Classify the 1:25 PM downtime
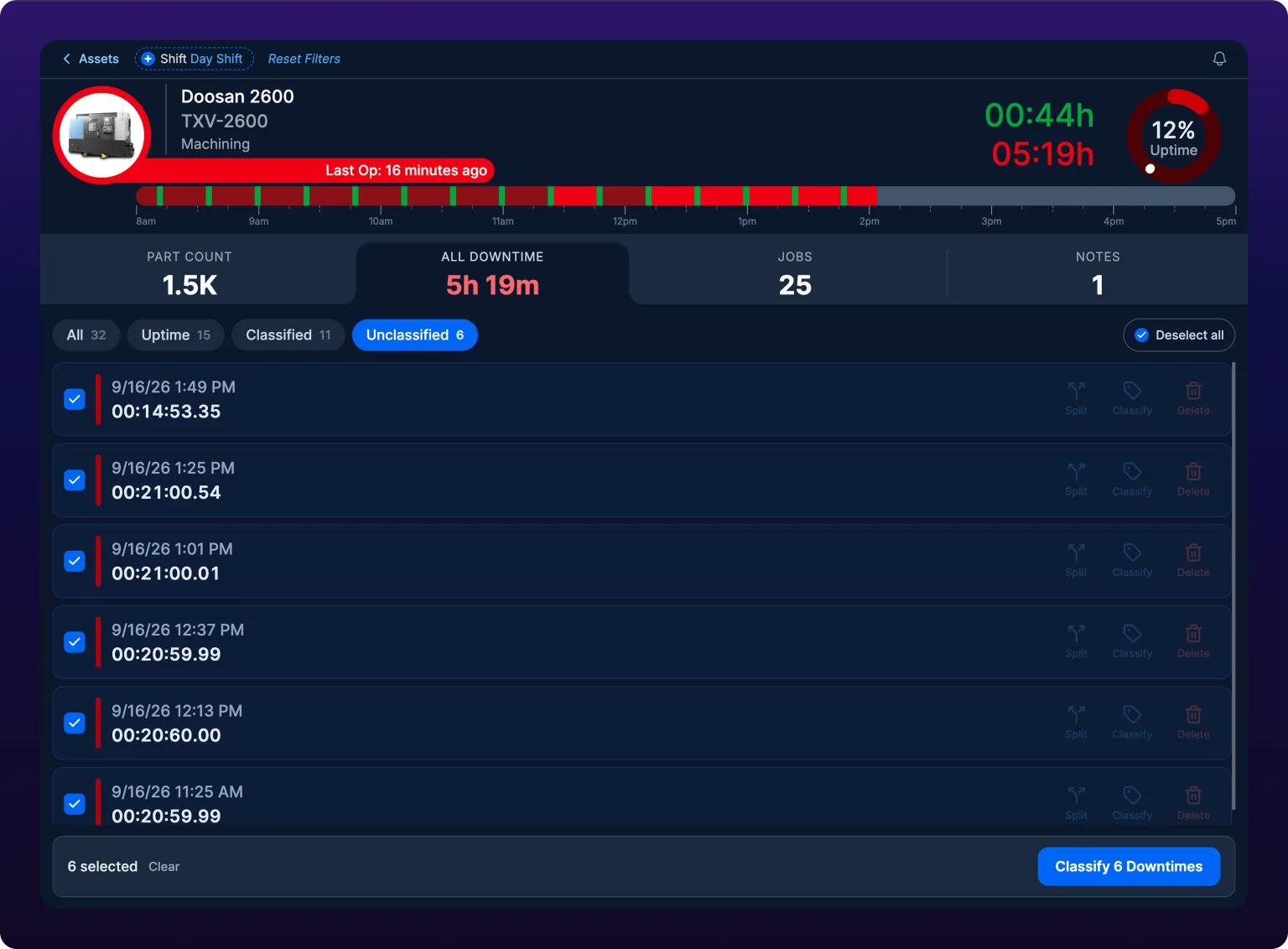The image size is (1288, 949). click(1132, 480)
